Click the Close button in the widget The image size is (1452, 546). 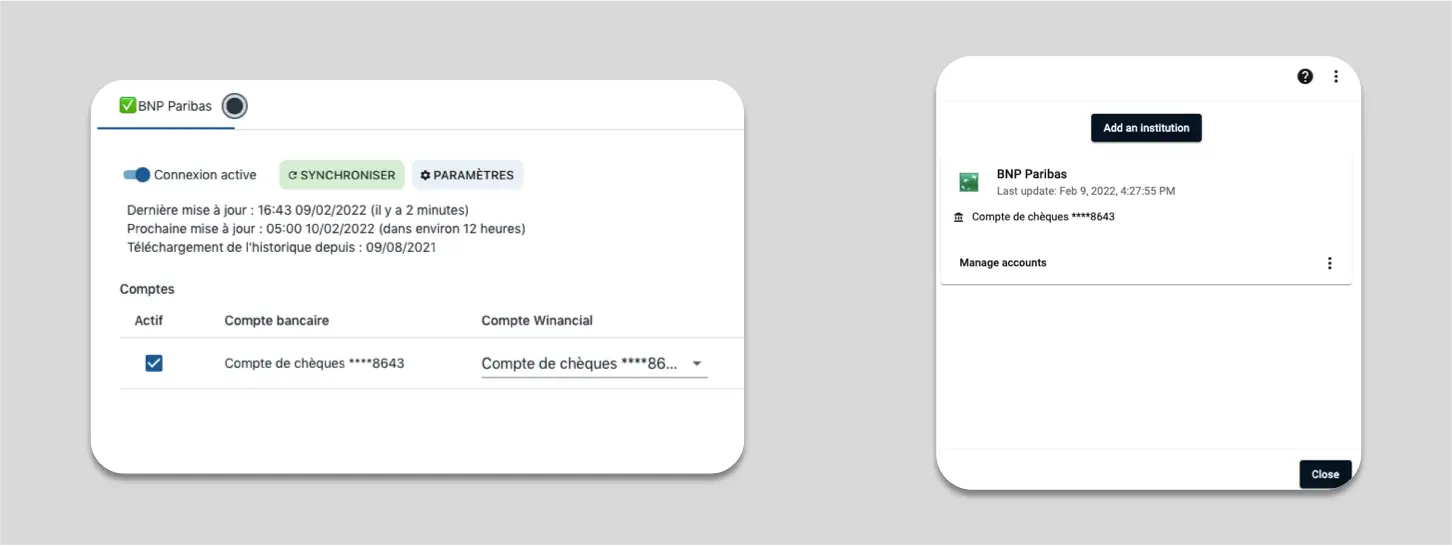coord(1325,474)
